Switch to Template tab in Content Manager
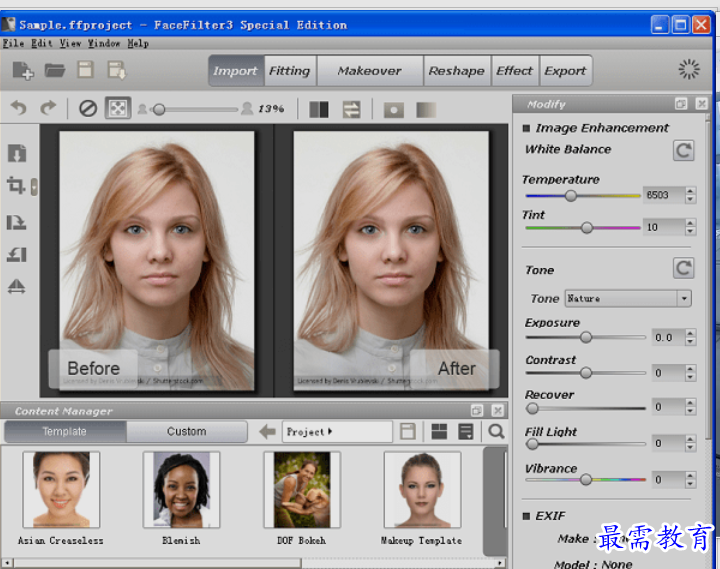 point(65,432)
